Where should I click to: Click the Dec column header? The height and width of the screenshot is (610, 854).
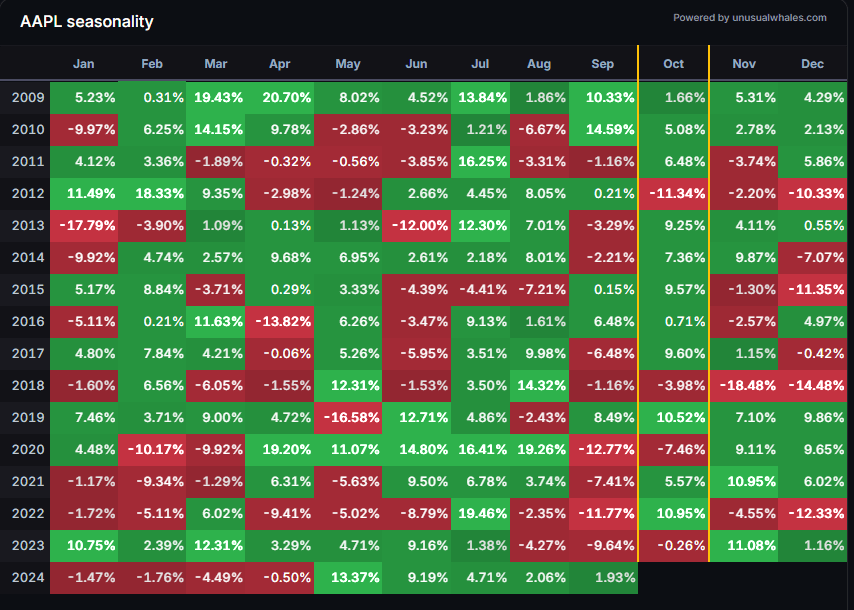813,64
